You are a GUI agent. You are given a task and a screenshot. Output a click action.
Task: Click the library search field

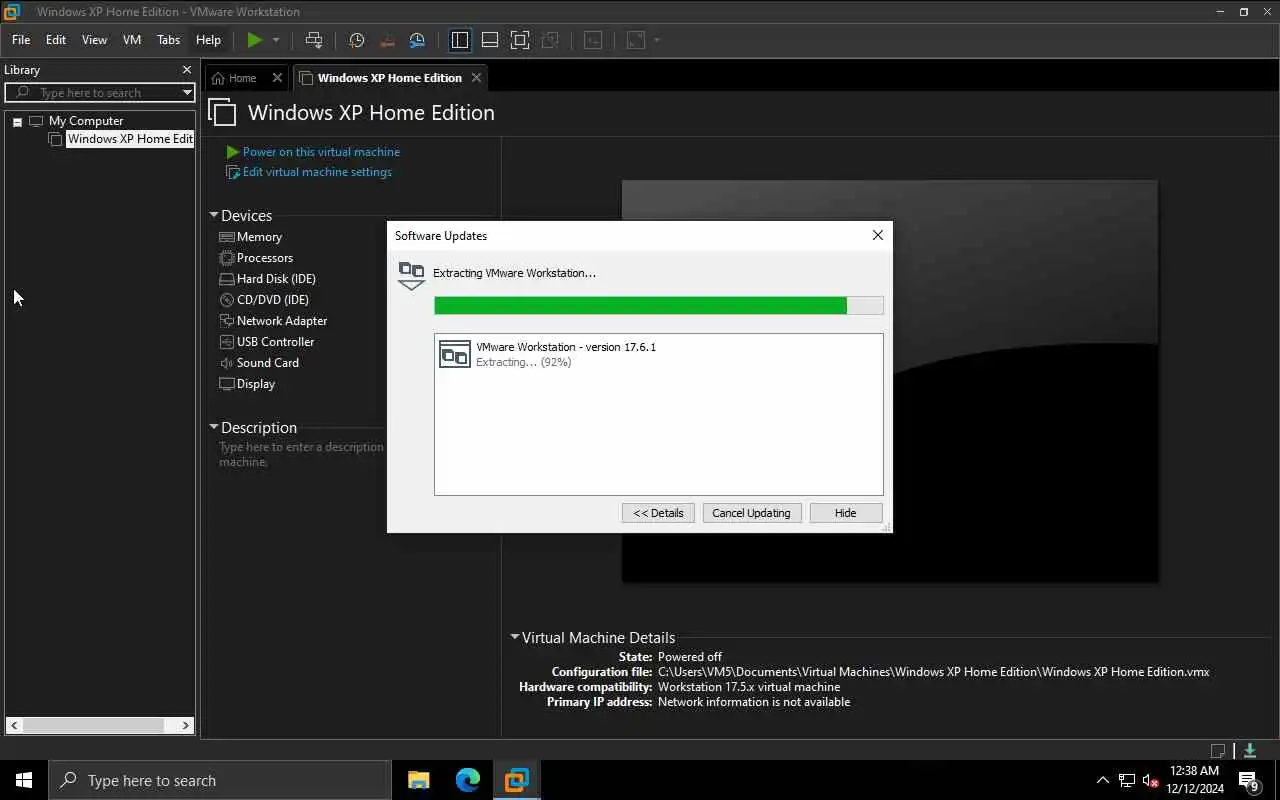(x=100, y=93)
